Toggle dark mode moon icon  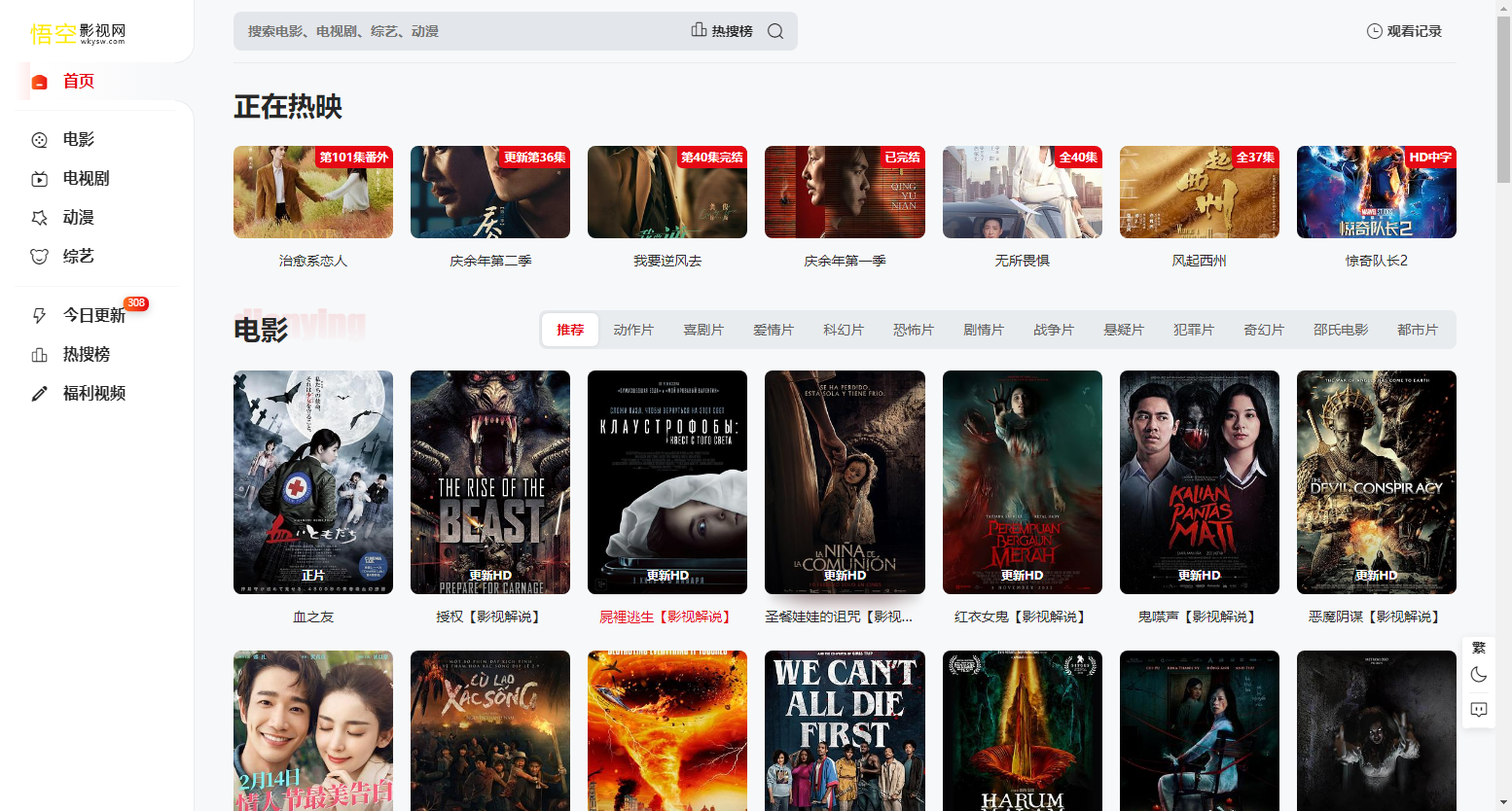pyautogui.click(x=1479, y=675)
